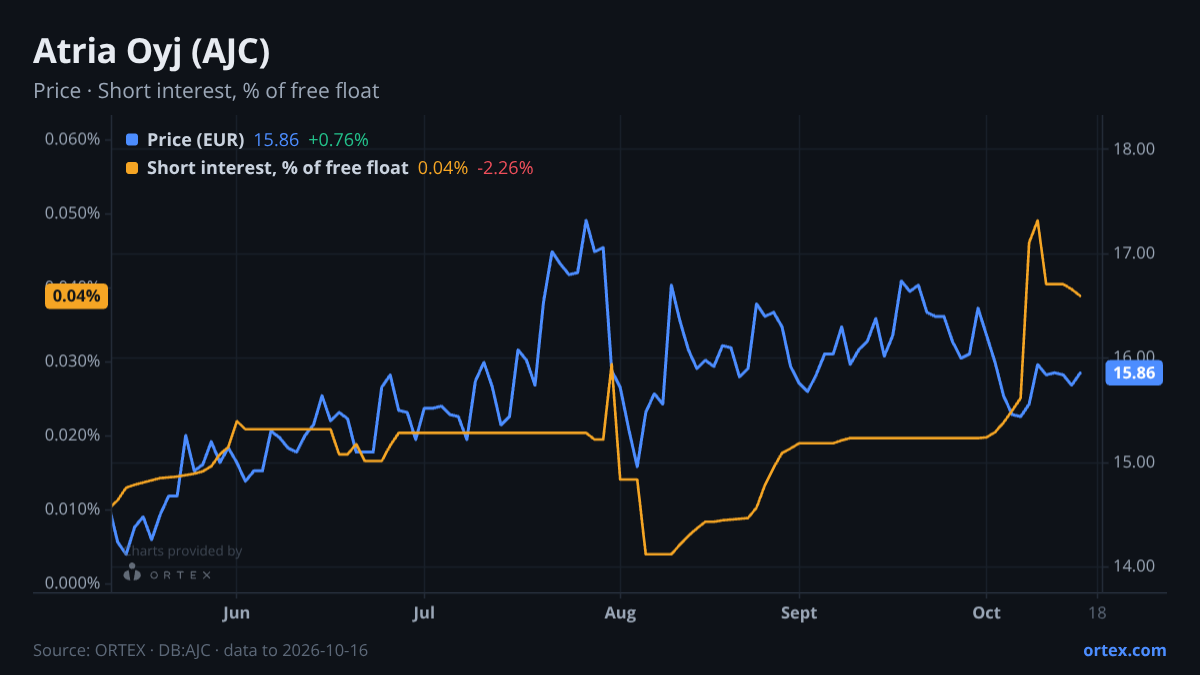This screenshot has height=675, width=1200.
Task: Select the Price (EUR) legend label
Action: point(195,140)
